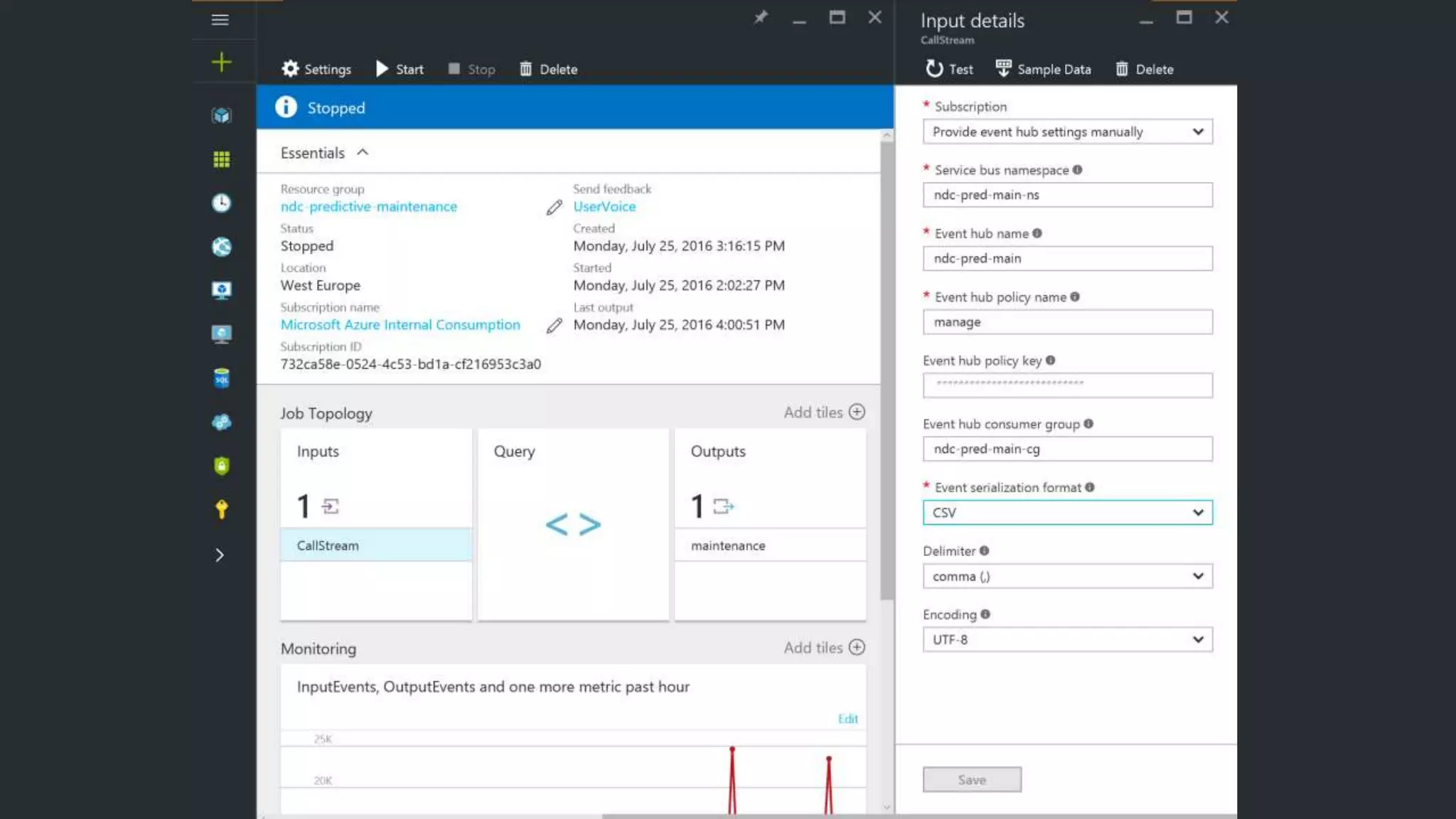
Task: Open the Subscription dropdown
Action: point(1067,132)
